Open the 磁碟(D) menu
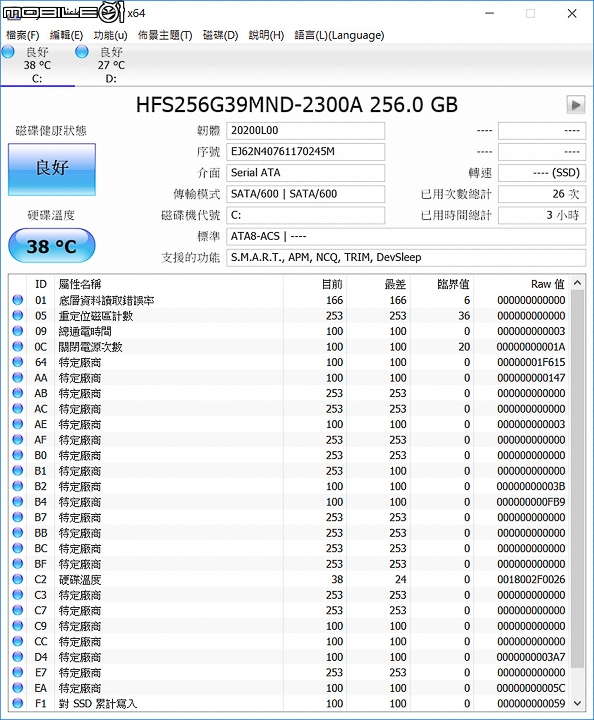Screen dimensions: 594x720 220,35
